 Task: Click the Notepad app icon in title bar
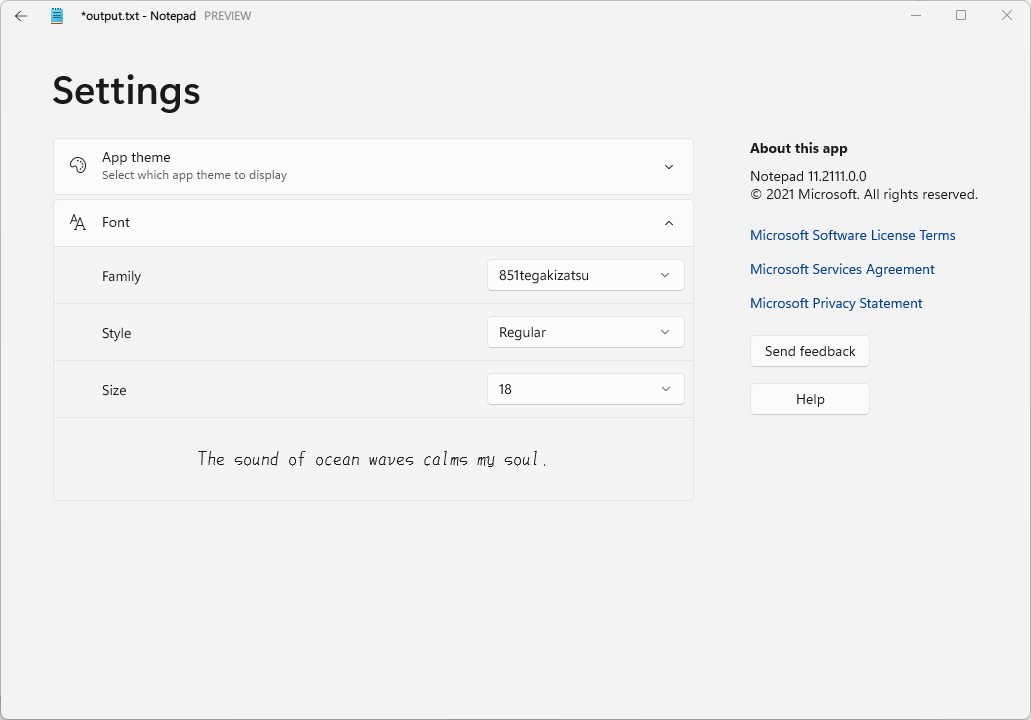pos(57,16)
